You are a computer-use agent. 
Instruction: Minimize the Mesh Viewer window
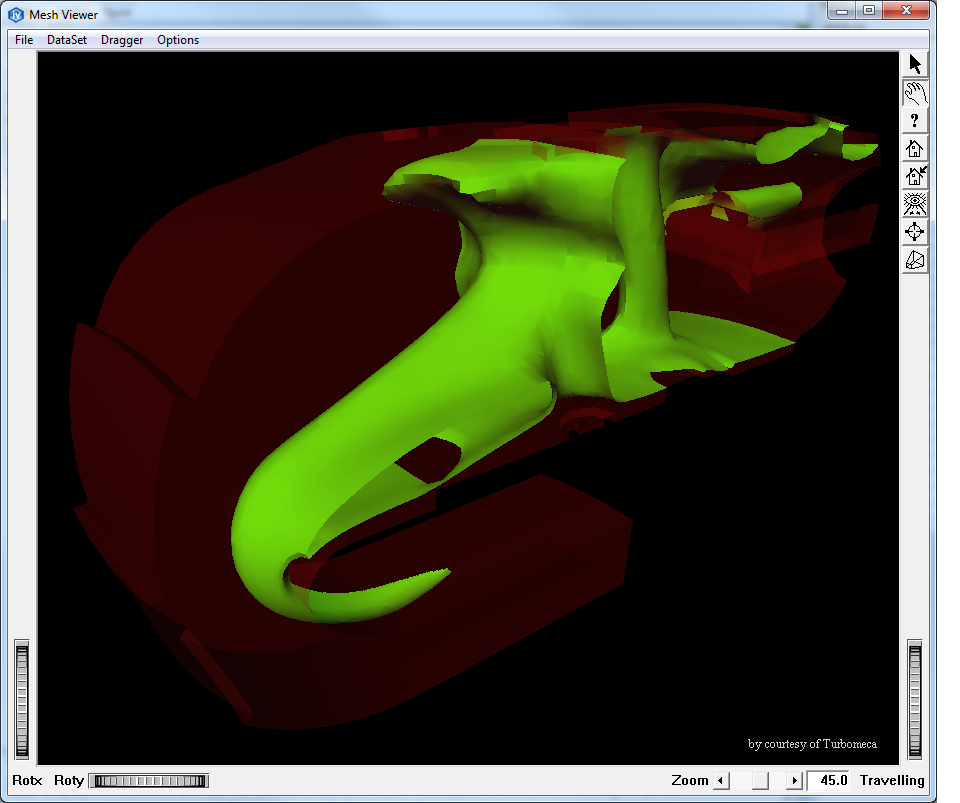click(x=841, y=10)
